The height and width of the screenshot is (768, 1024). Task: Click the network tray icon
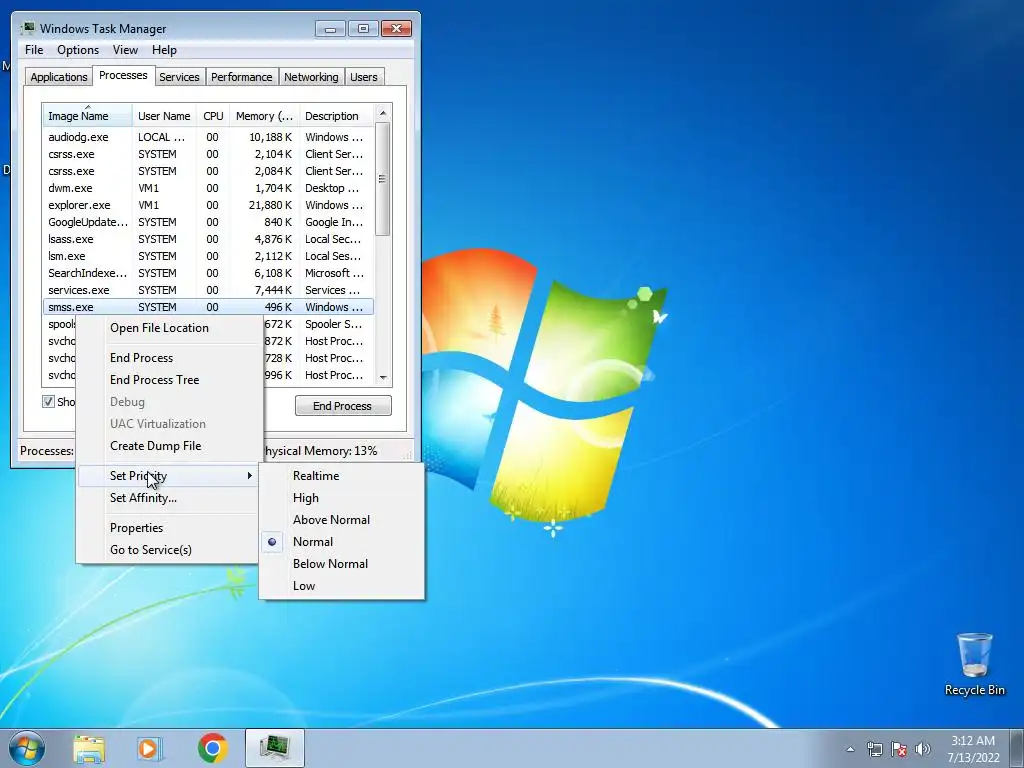tap(874, 749)
